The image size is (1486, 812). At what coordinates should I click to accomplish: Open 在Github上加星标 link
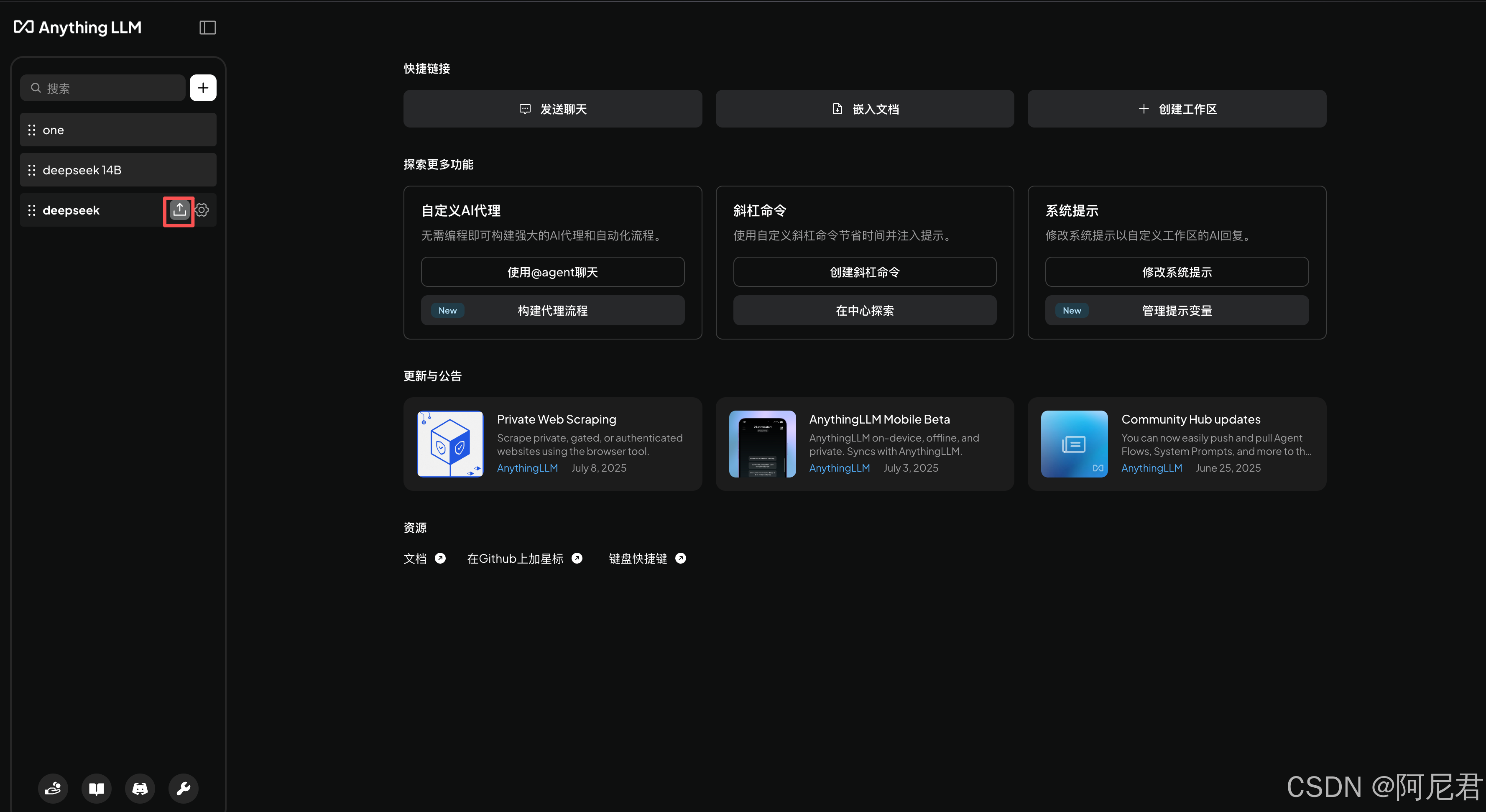515,558
